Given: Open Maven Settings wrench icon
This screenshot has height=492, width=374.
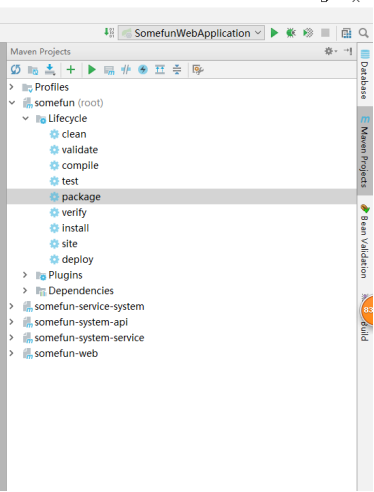Looking at the screenshot, I should [198, 70].
